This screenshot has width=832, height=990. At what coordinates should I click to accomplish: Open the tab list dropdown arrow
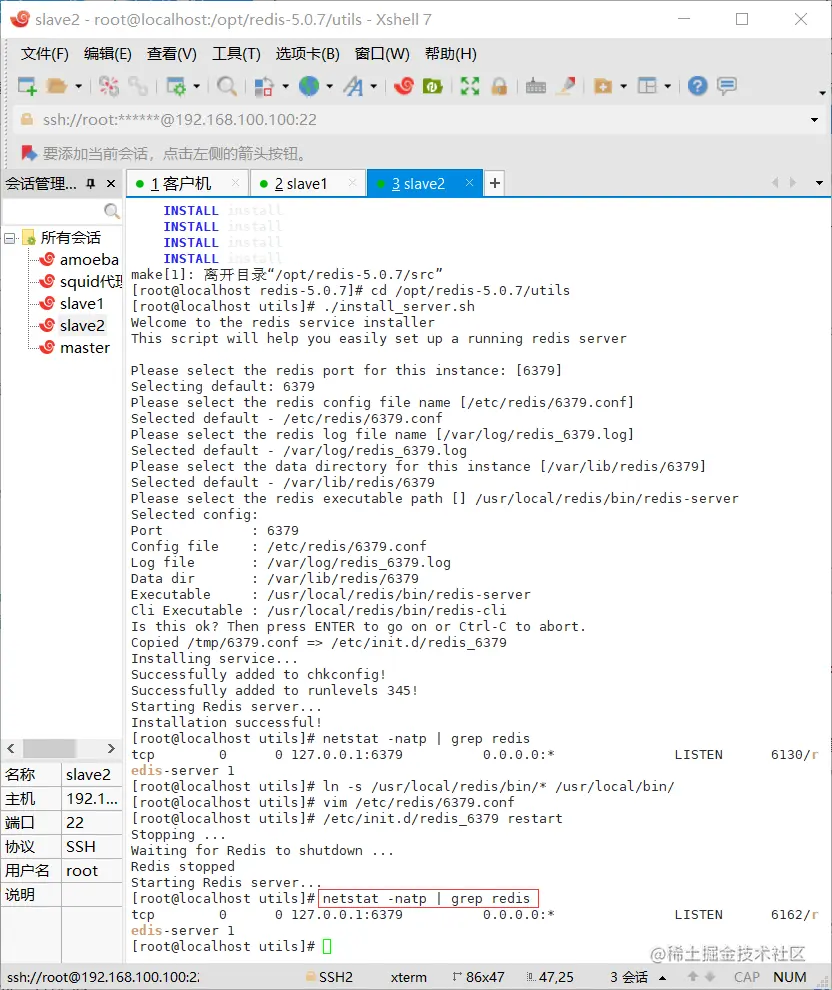tap(819, 183)
